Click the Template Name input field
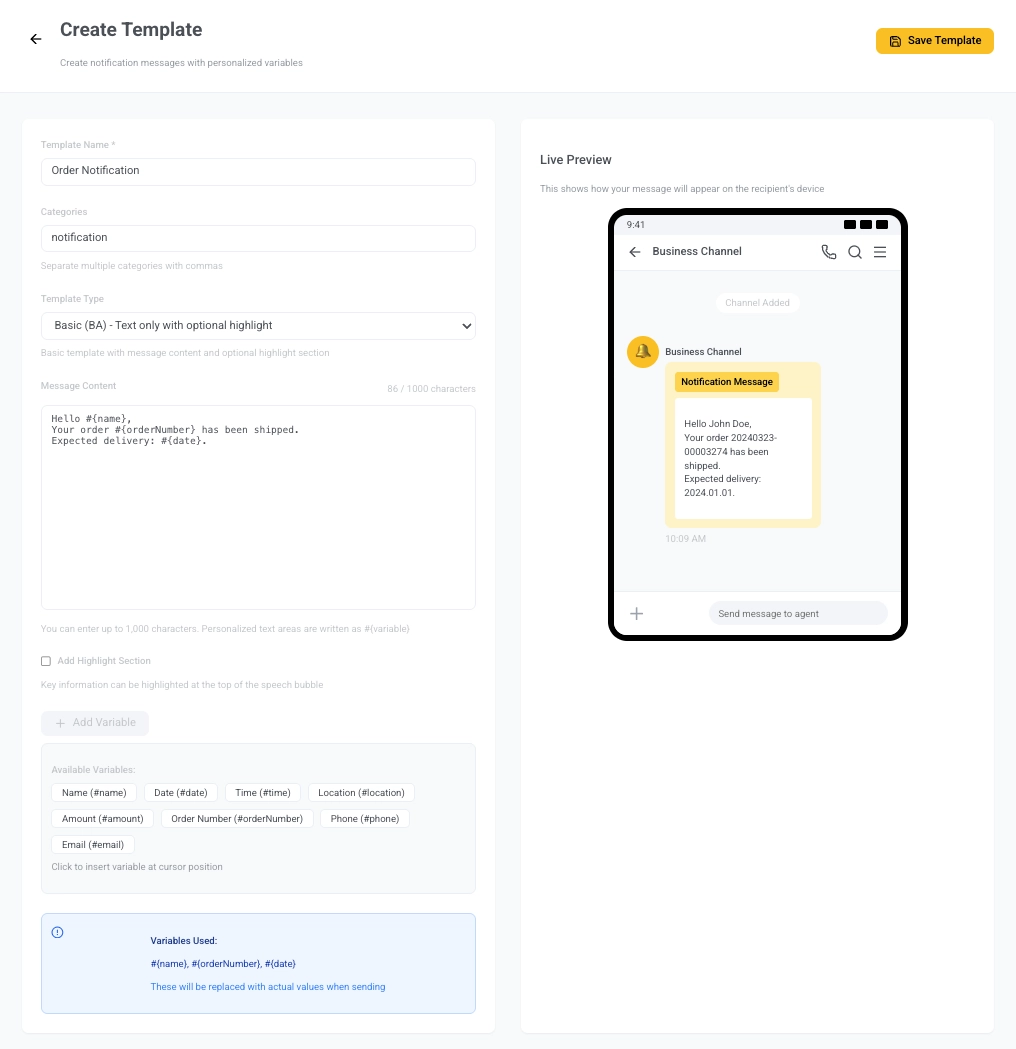 pyautogui.click(x=258, y=171)
